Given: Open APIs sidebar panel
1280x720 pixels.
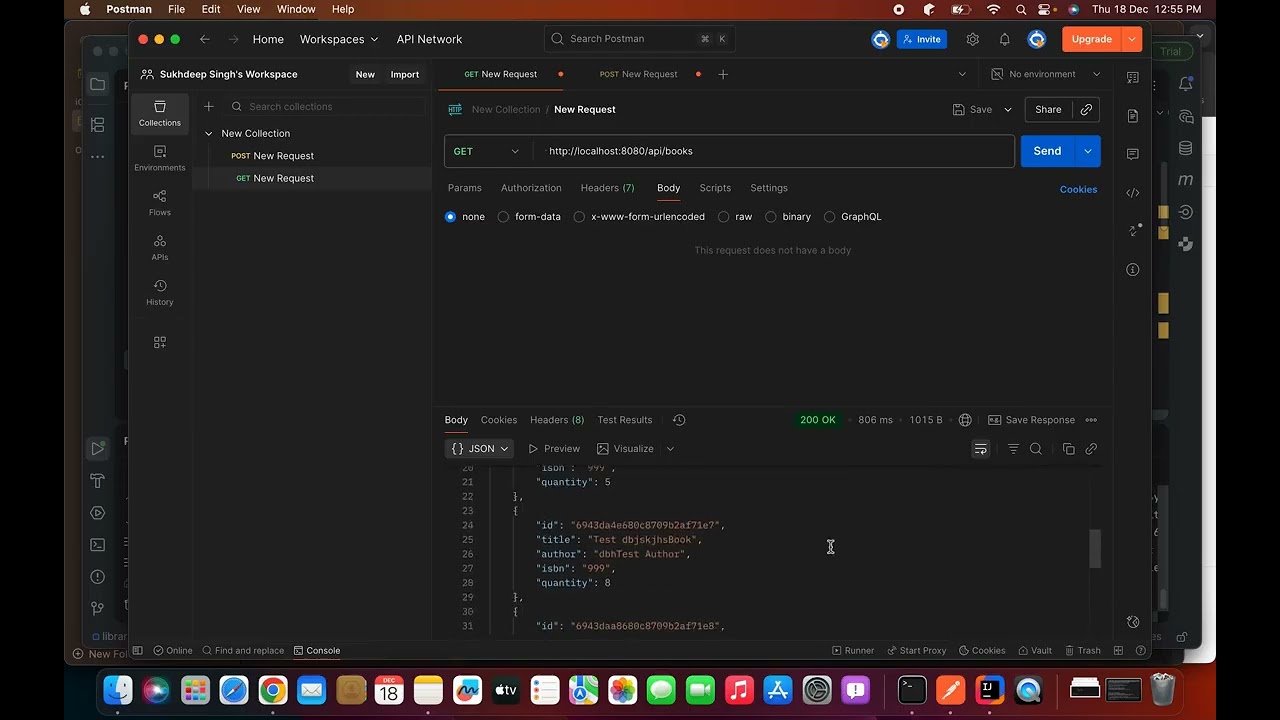Looking at the screenshot, I should coord(160,248).
